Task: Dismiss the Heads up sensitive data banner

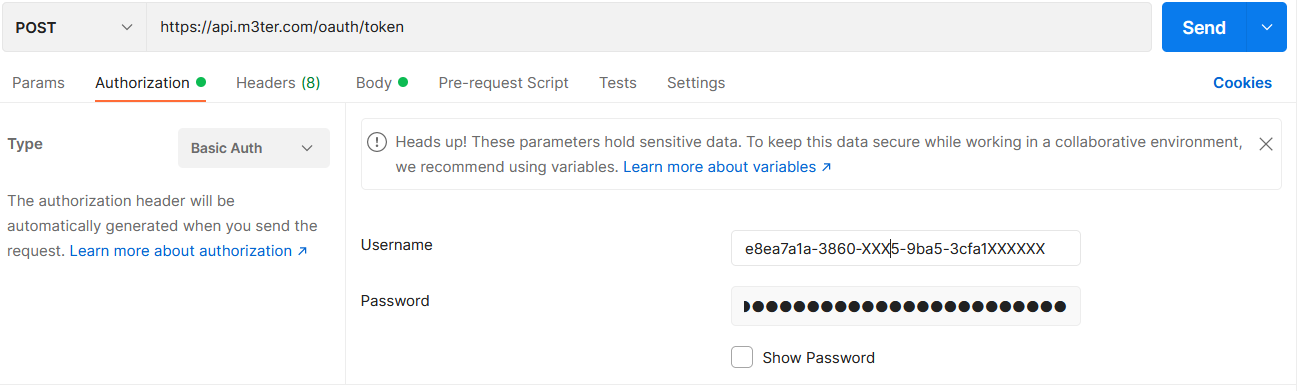Action: click(1265, 144)
